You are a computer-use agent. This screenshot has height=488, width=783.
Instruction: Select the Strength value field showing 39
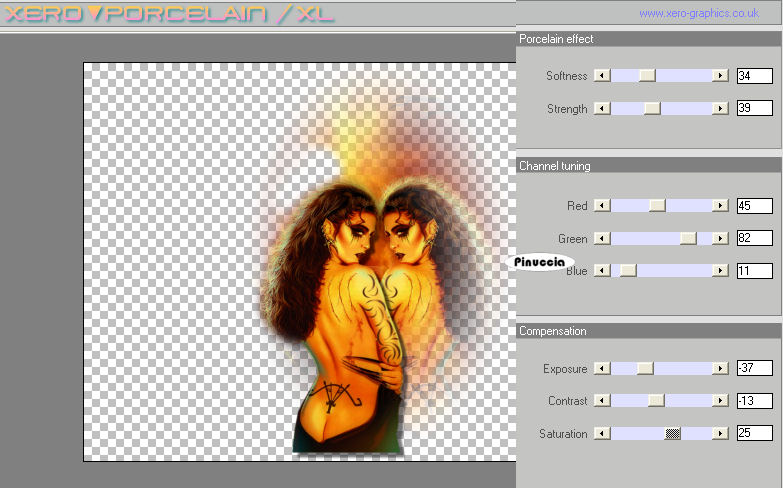tap(755, 108)
